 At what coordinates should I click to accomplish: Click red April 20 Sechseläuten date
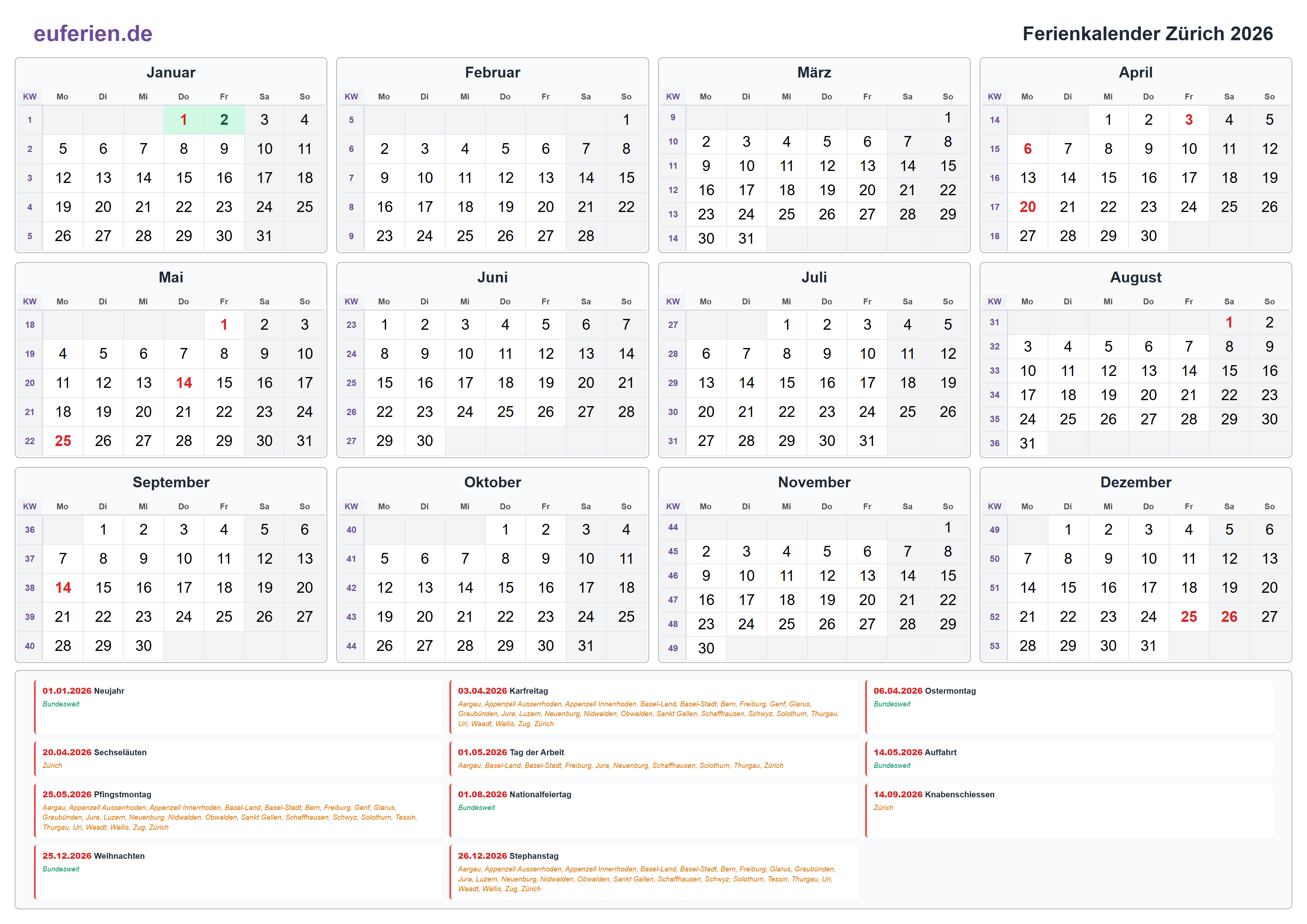coord(1028,207)
